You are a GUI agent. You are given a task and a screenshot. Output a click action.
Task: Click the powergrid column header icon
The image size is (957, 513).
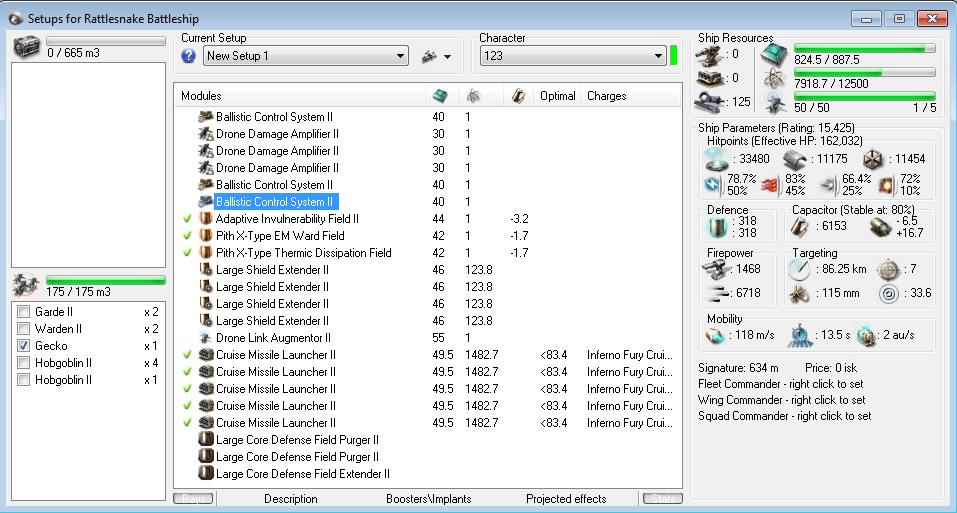point(473,96)
